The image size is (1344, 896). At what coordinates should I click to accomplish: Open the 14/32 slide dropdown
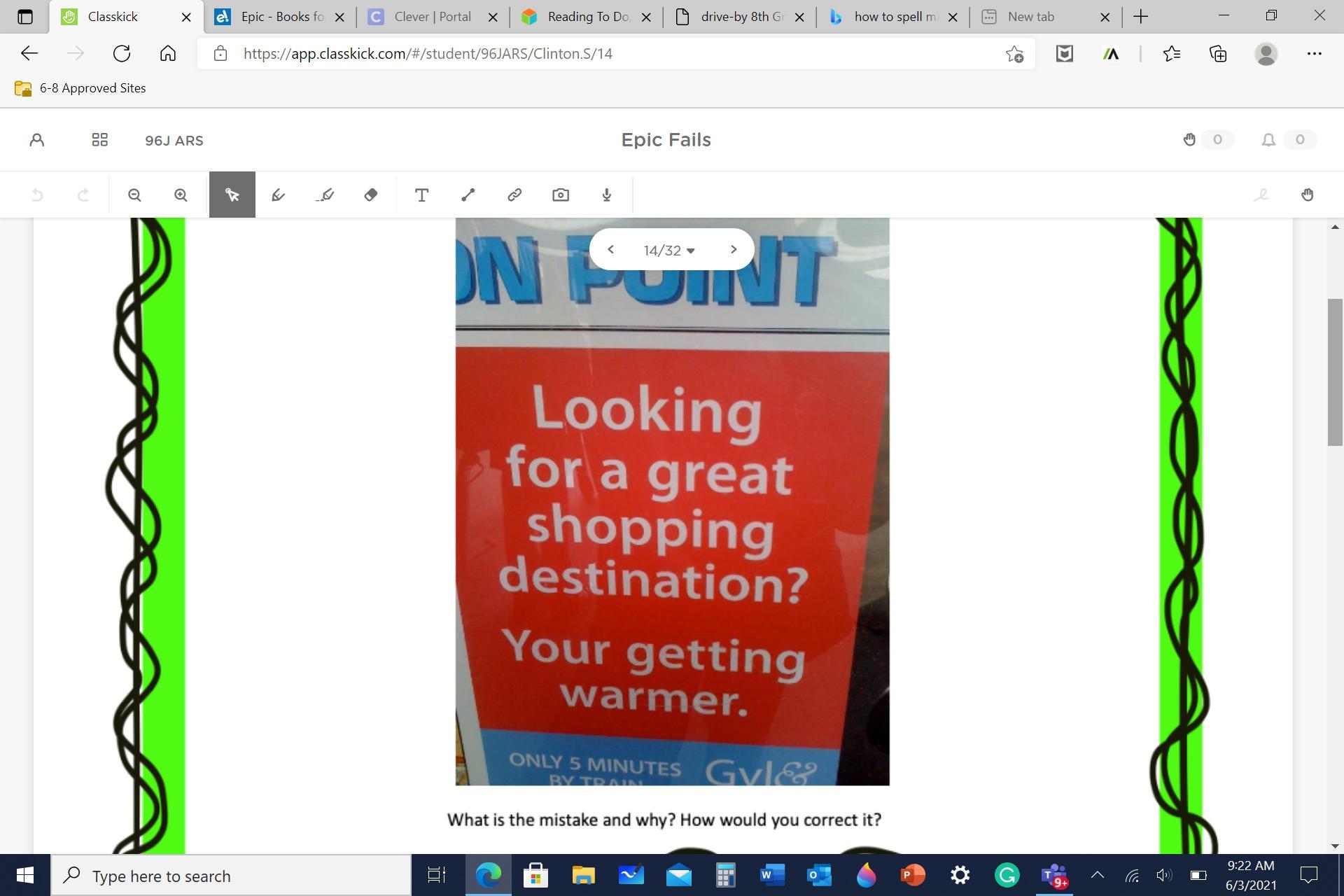click(x=669, y=250)
